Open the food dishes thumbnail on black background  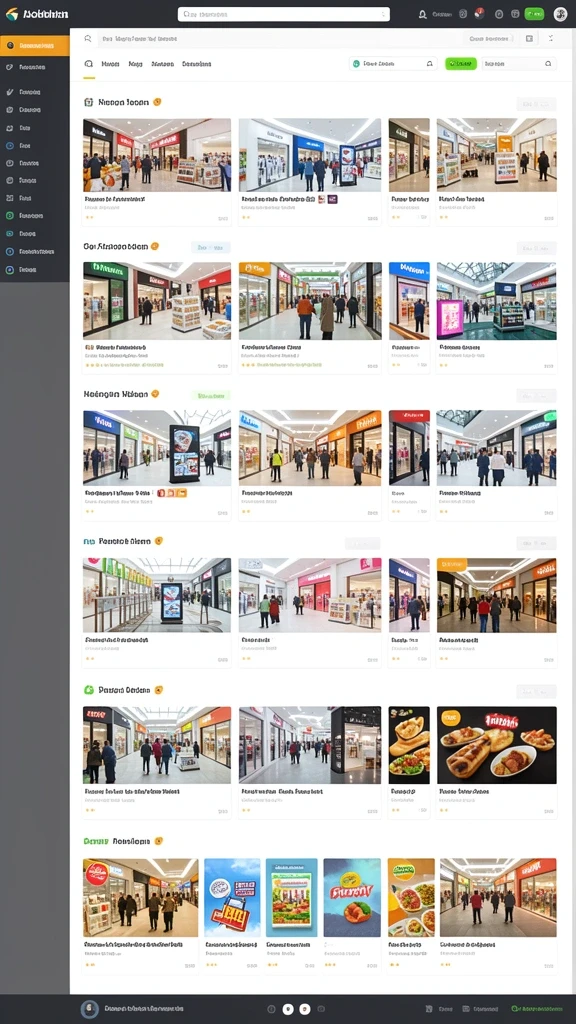[x=496, y=745]
